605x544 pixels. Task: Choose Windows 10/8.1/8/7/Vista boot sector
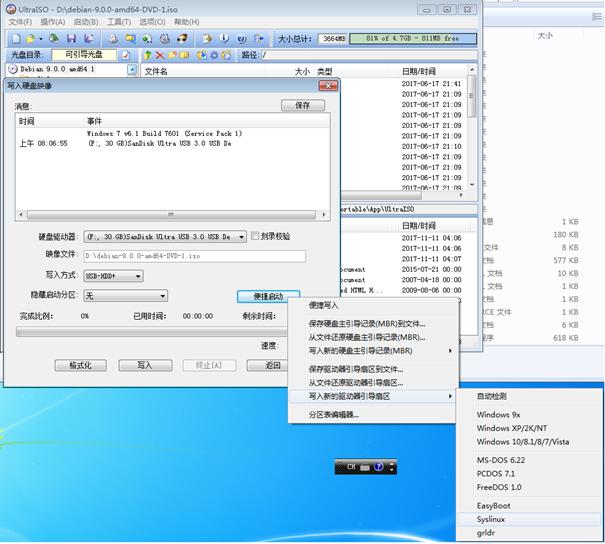click(x=529, y=442)
